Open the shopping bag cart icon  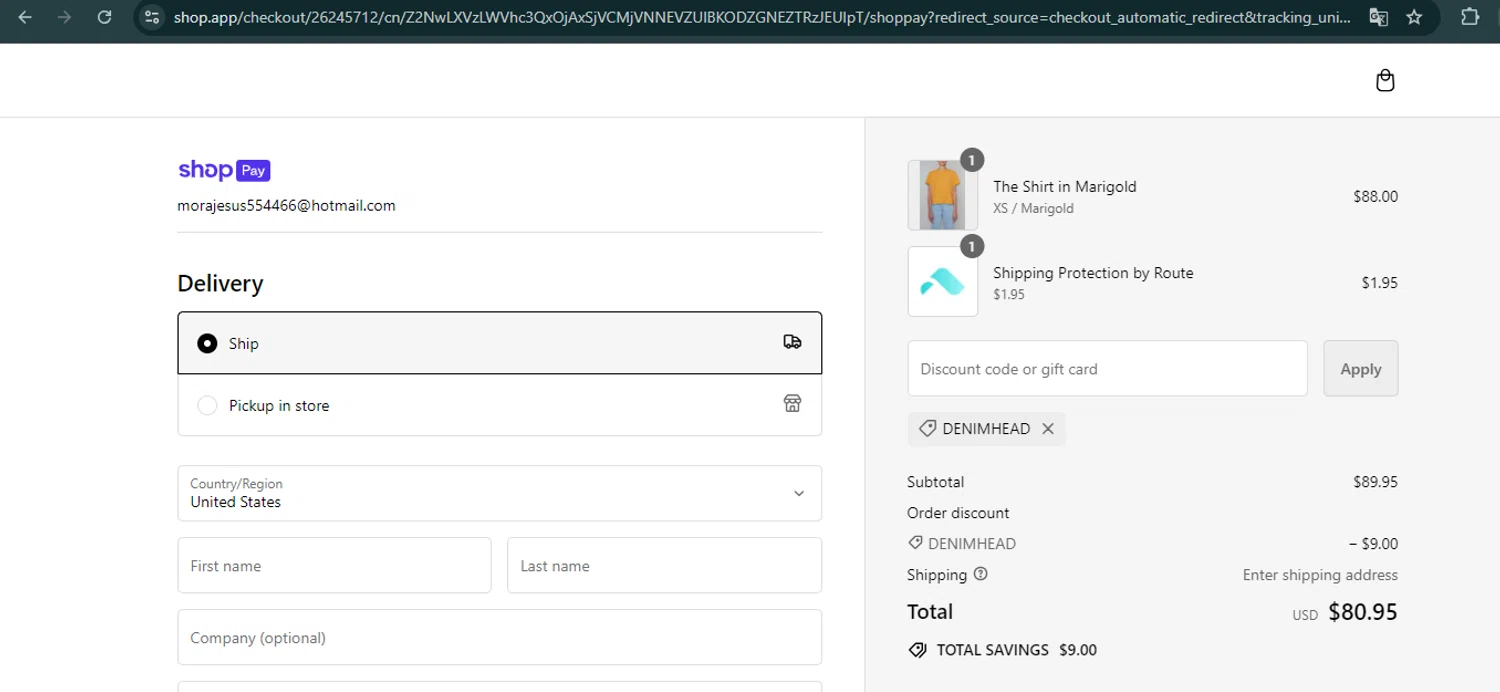coord(1385,80)
